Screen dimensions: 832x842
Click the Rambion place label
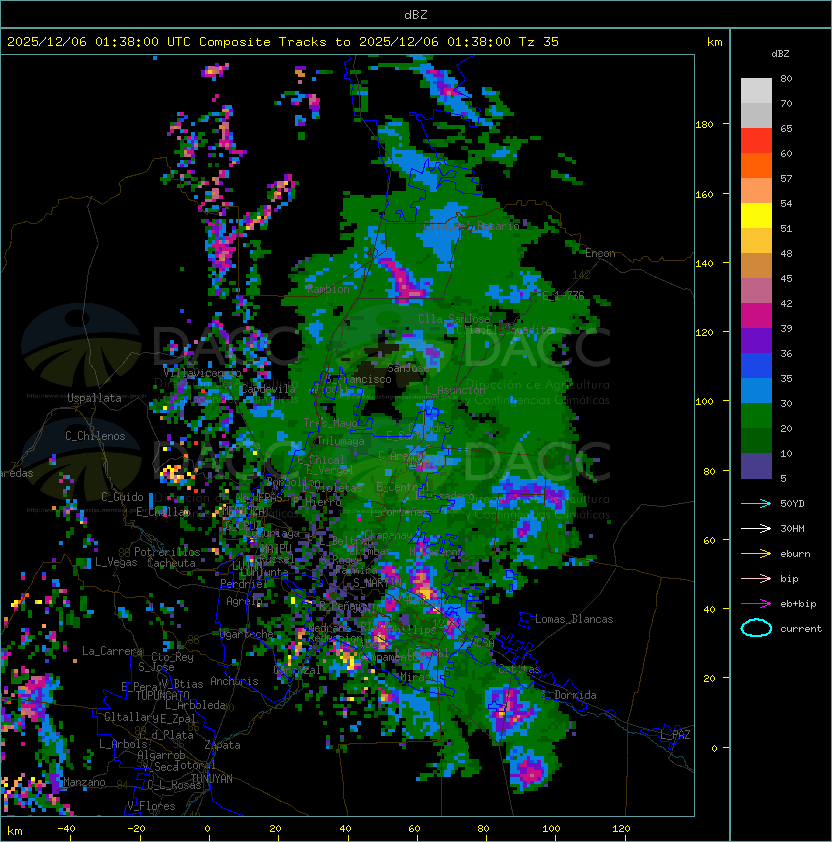328,289
